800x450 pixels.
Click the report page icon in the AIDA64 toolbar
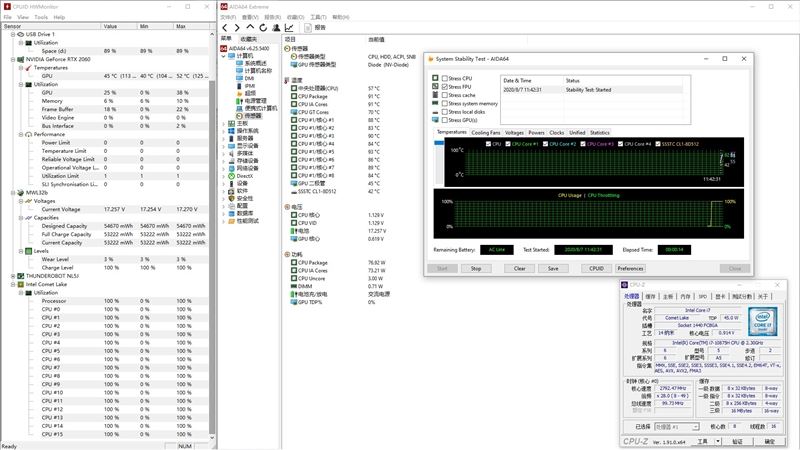(308, 28)
